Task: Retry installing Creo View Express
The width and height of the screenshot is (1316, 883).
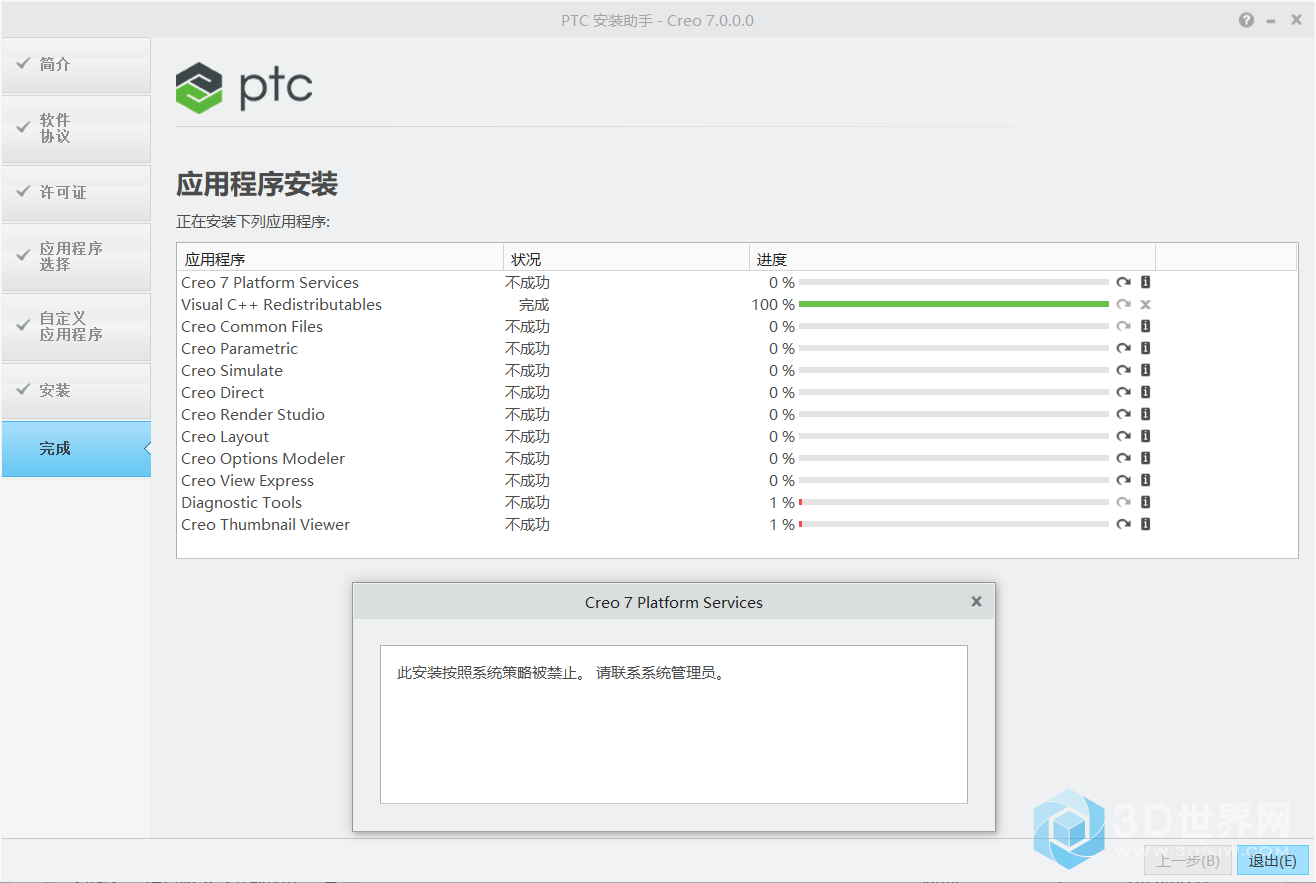Action: (x=1123, y=480)
